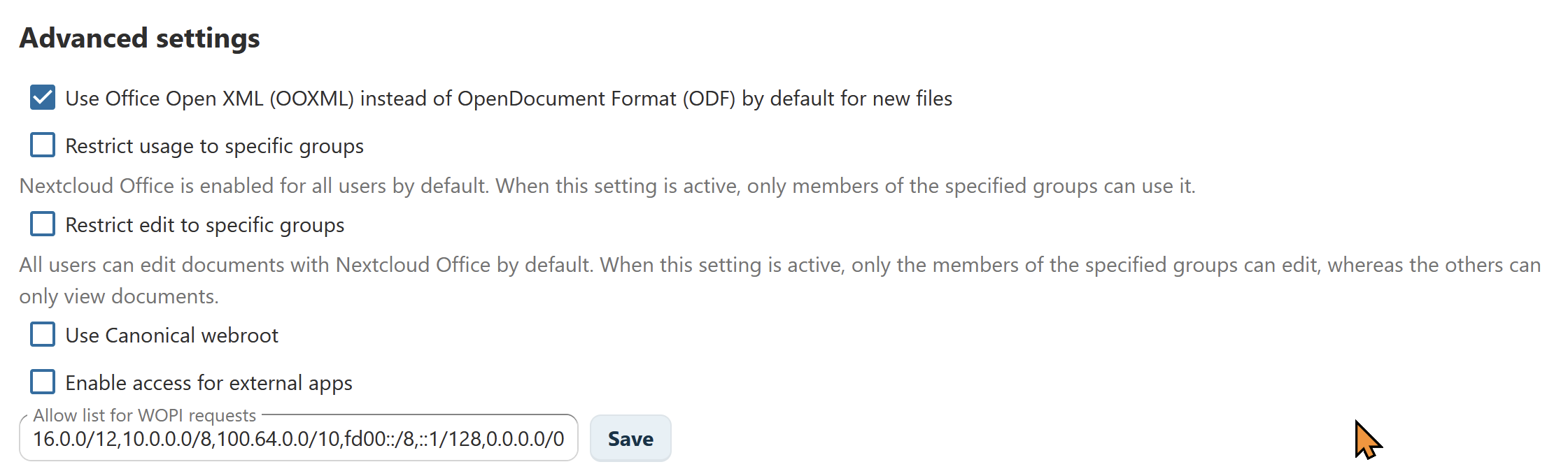Viewport: 1568px width, 476px height.
Task: Click the Advanced settings heading
Action: [x=139, y=38]
